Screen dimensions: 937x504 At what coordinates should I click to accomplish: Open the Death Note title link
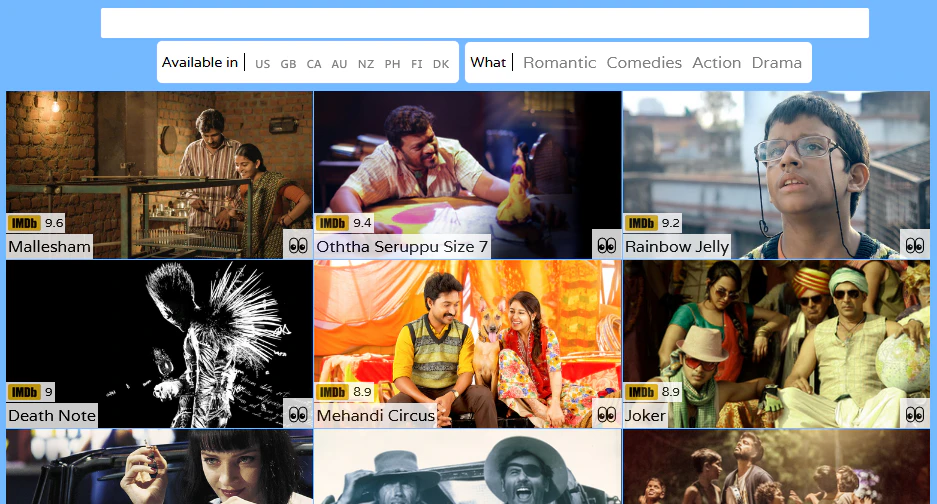click(x=52, y=415)
